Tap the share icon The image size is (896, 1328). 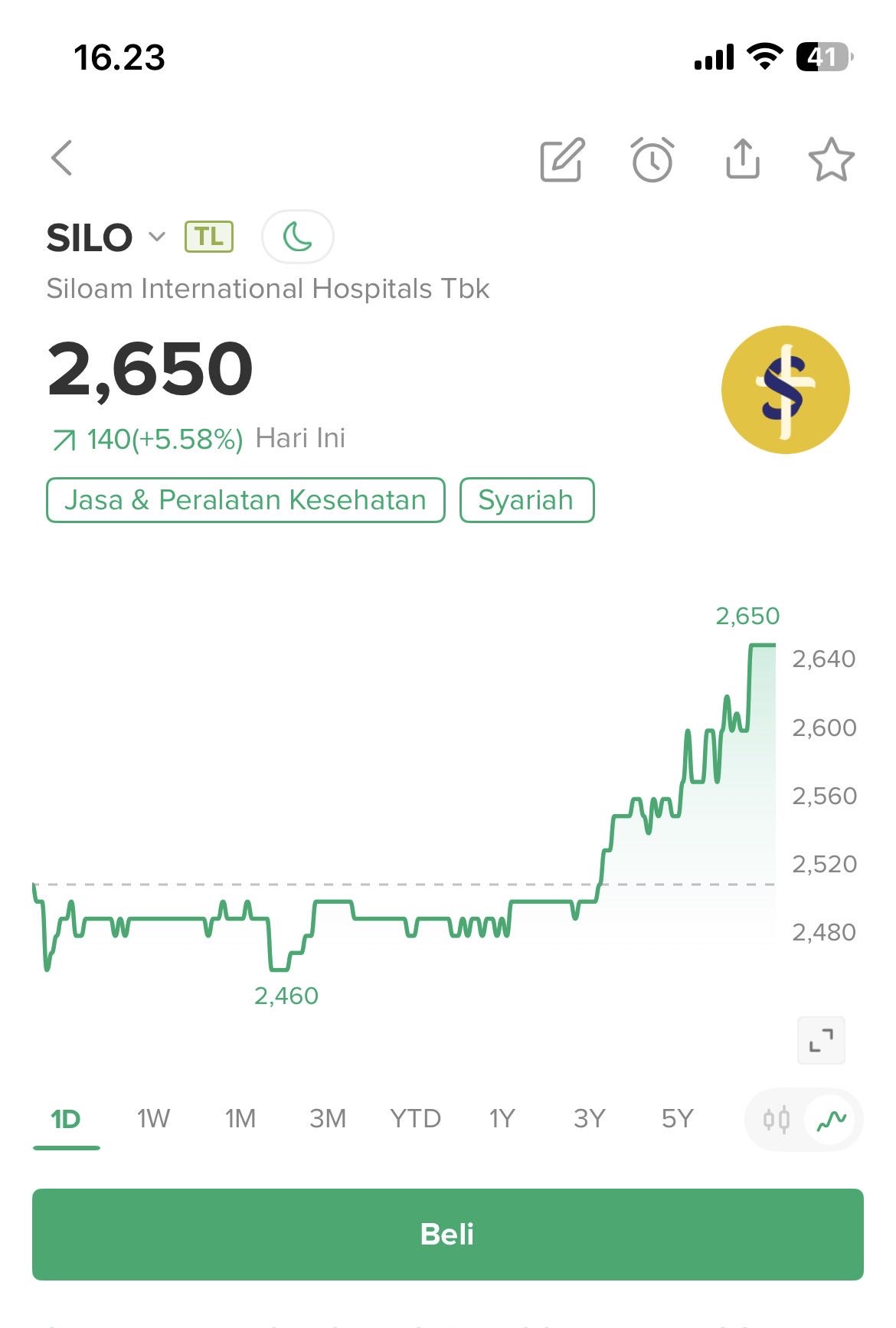click(x=742, y=159)
